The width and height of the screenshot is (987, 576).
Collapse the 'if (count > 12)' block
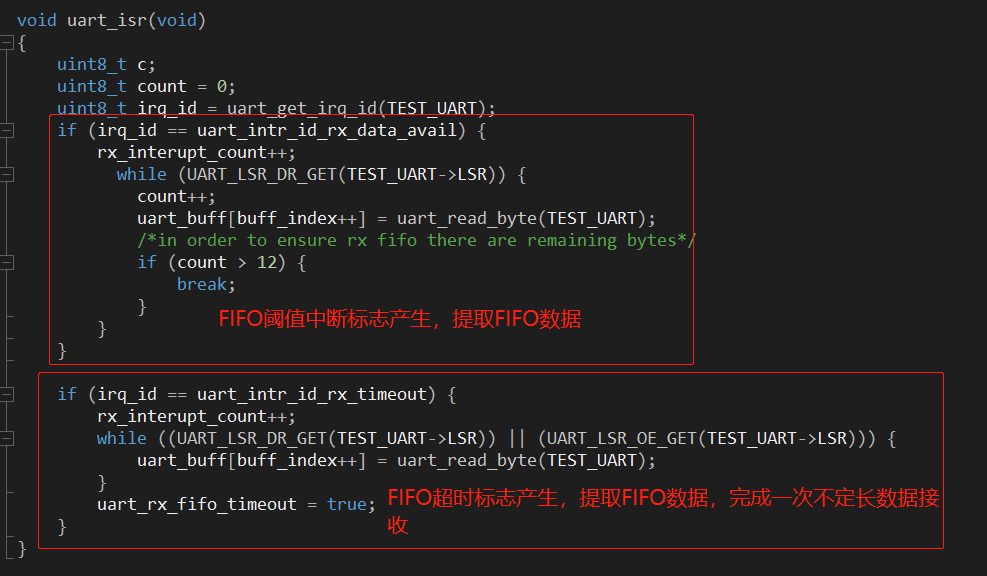click(x=7, y=263)
